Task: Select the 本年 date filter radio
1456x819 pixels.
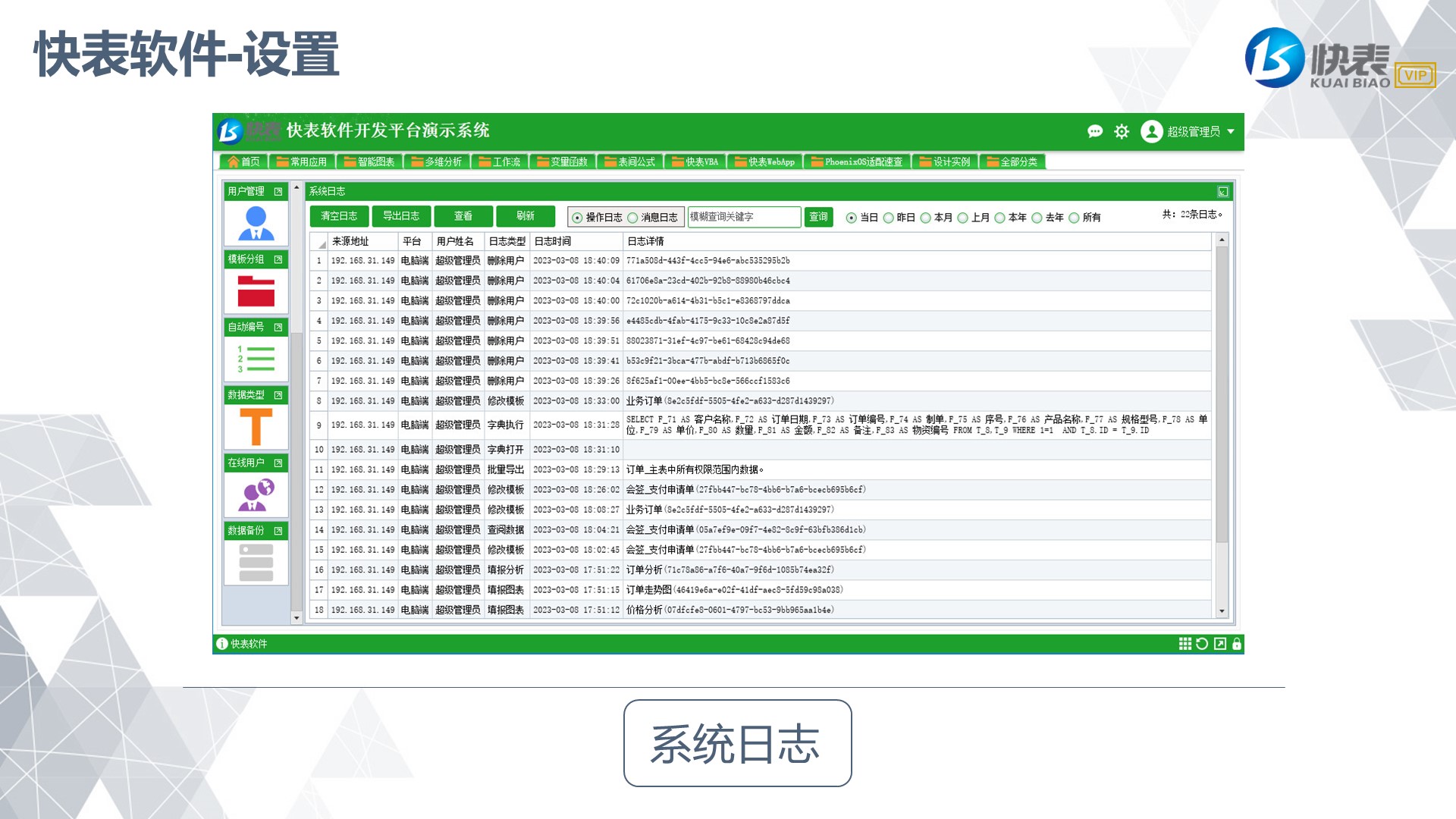Action: (1000, 218)
